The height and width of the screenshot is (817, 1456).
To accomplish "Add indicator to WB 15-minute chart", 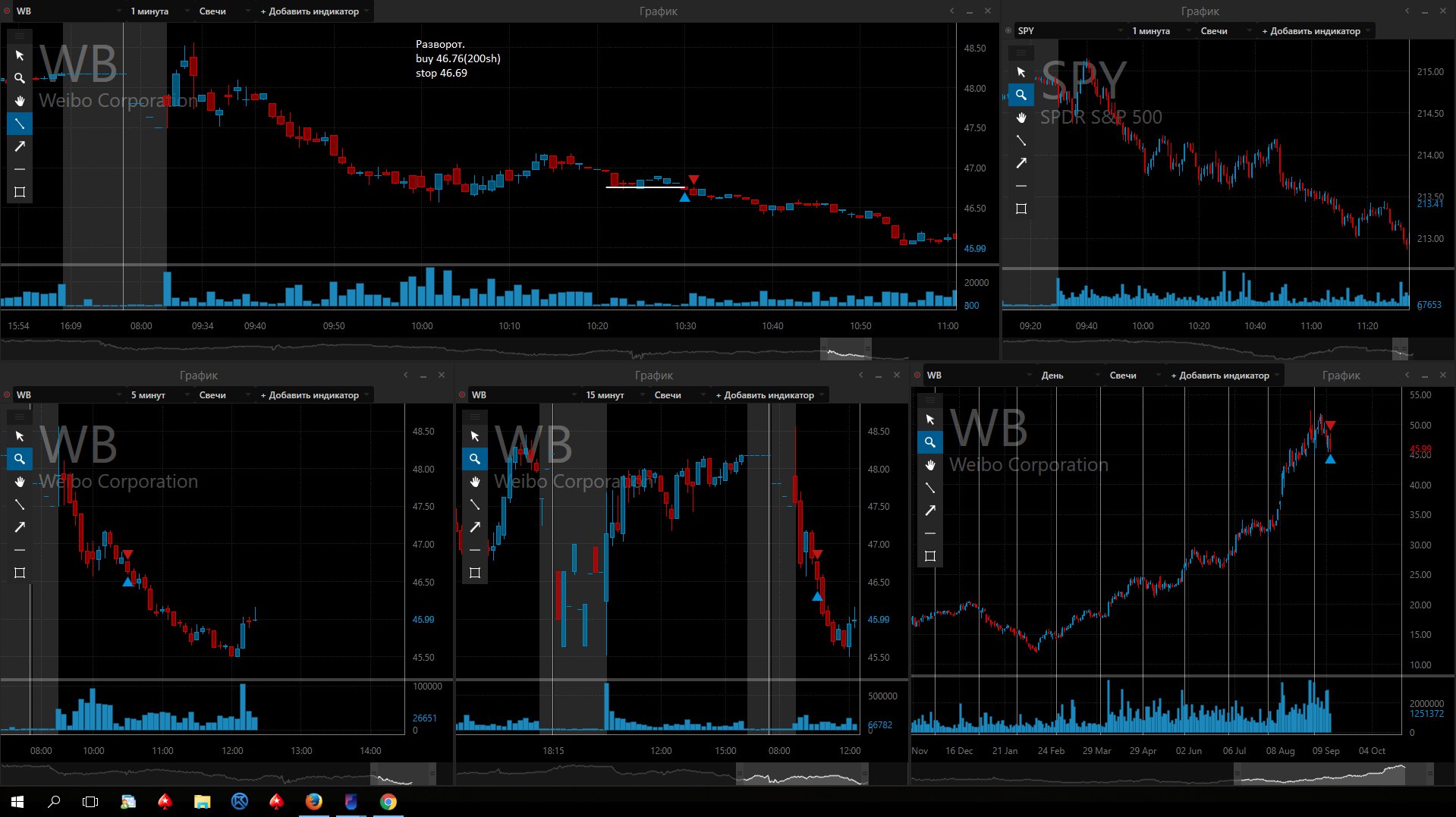I will pos(769,395).
